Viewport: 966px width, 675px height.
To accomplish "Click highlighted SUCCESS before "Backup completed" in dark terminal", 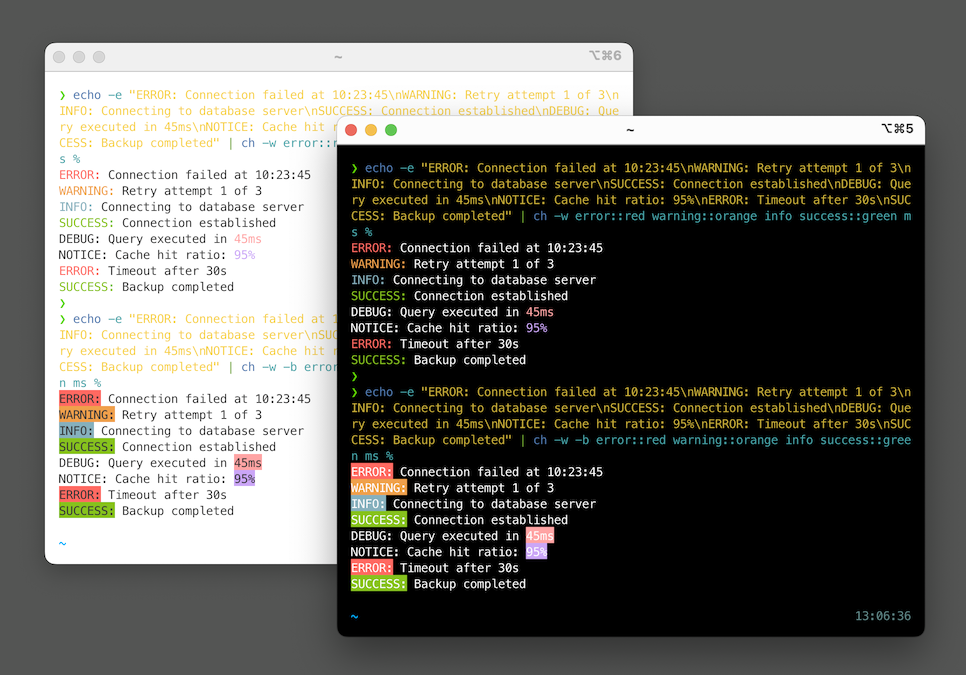I will 378,584.
